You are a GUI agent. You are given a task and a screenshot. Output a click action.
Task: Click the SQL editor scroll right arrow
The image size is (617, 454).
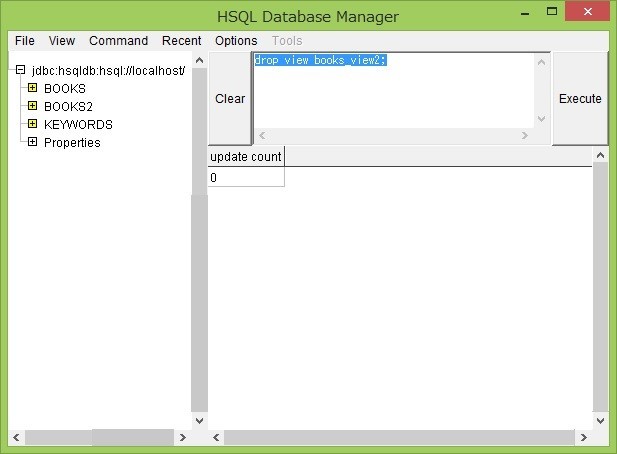525,135
